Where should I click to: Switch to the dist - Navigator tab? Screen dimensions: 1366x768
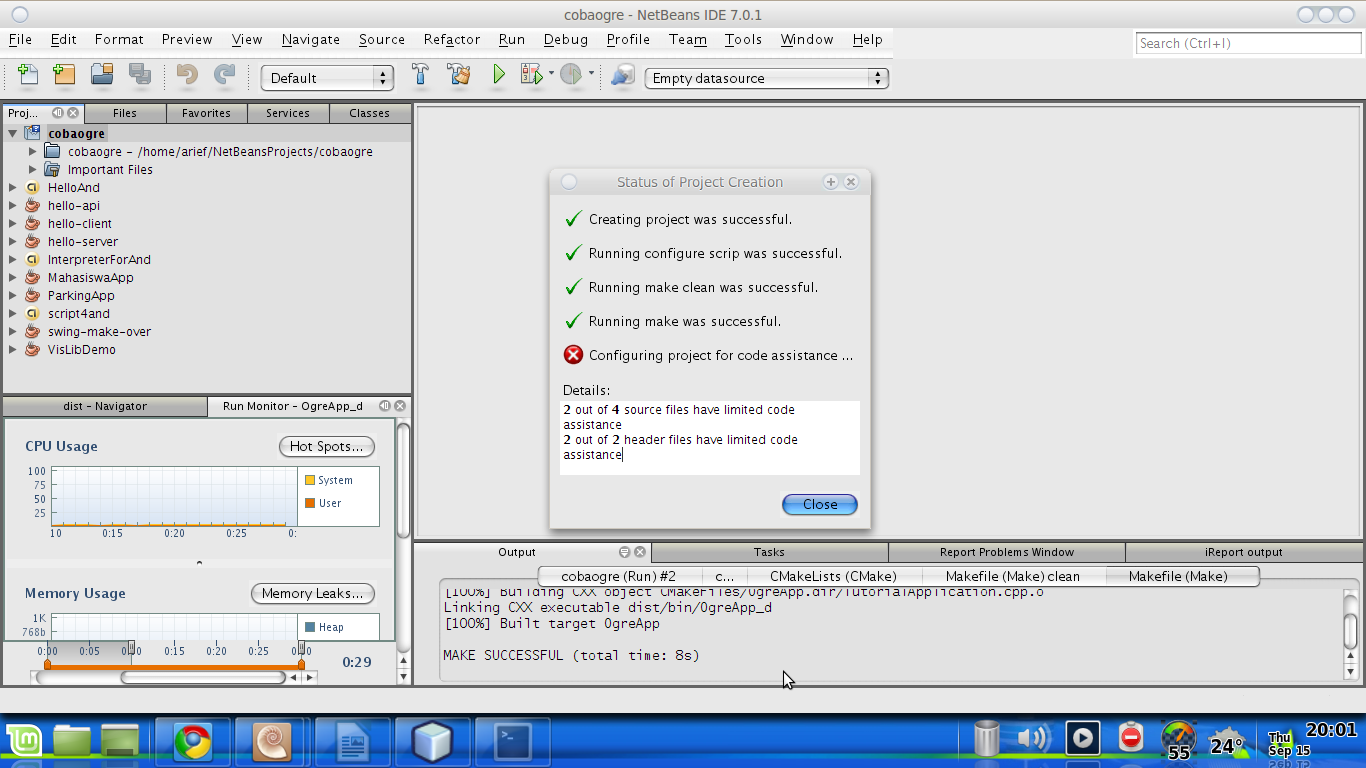click(x=105, y=406)
